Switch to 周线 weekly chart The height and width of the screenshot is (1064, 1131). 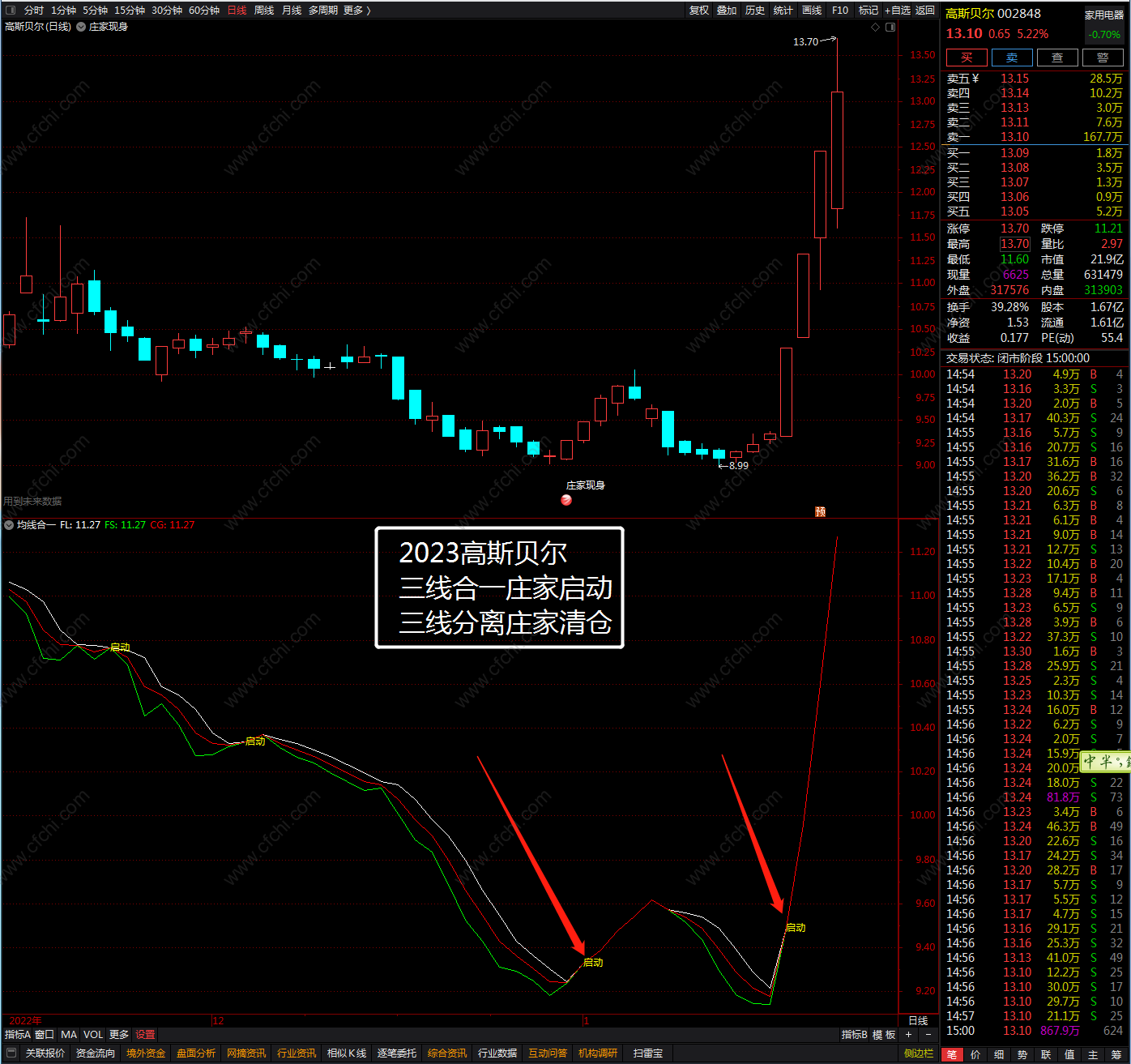click(x=264, y=11)
